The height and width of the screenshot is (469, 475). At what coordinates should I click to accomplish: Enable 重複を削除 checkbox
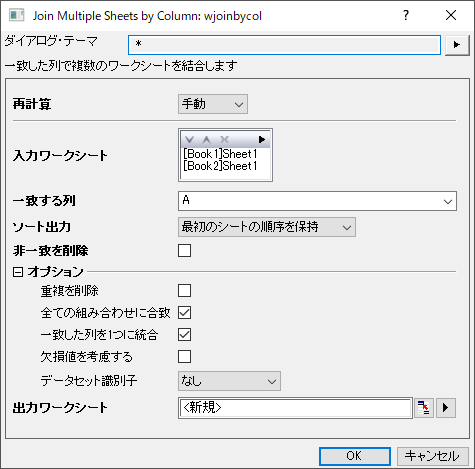[x=184, y=290]
